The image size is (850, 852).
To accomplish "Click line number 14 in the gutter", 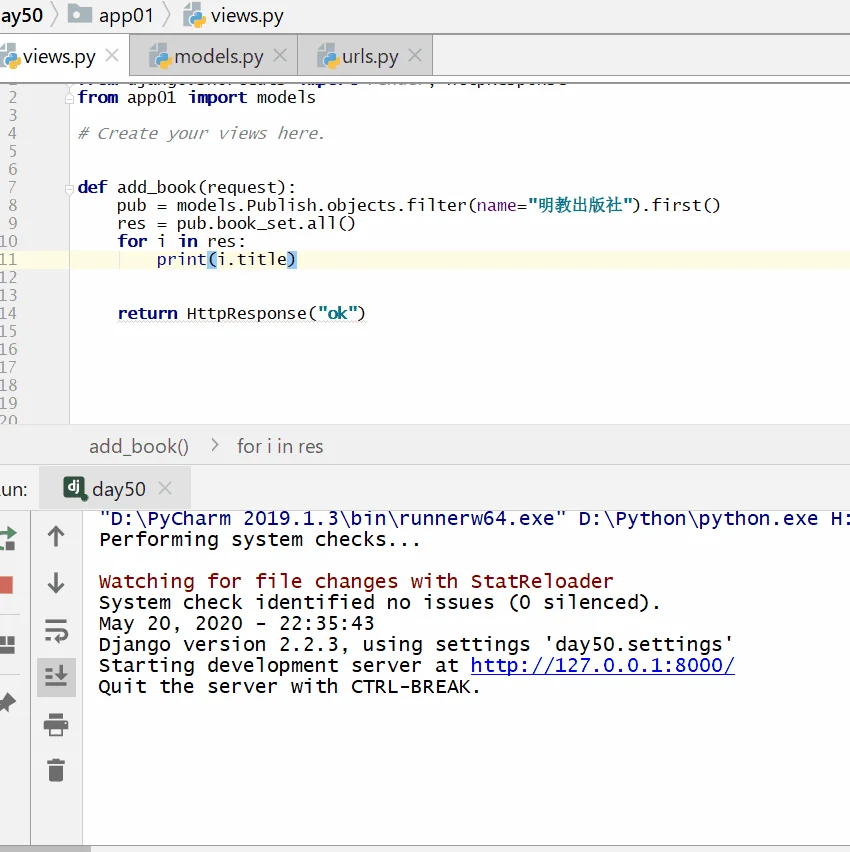I will [x=9, y=313].
